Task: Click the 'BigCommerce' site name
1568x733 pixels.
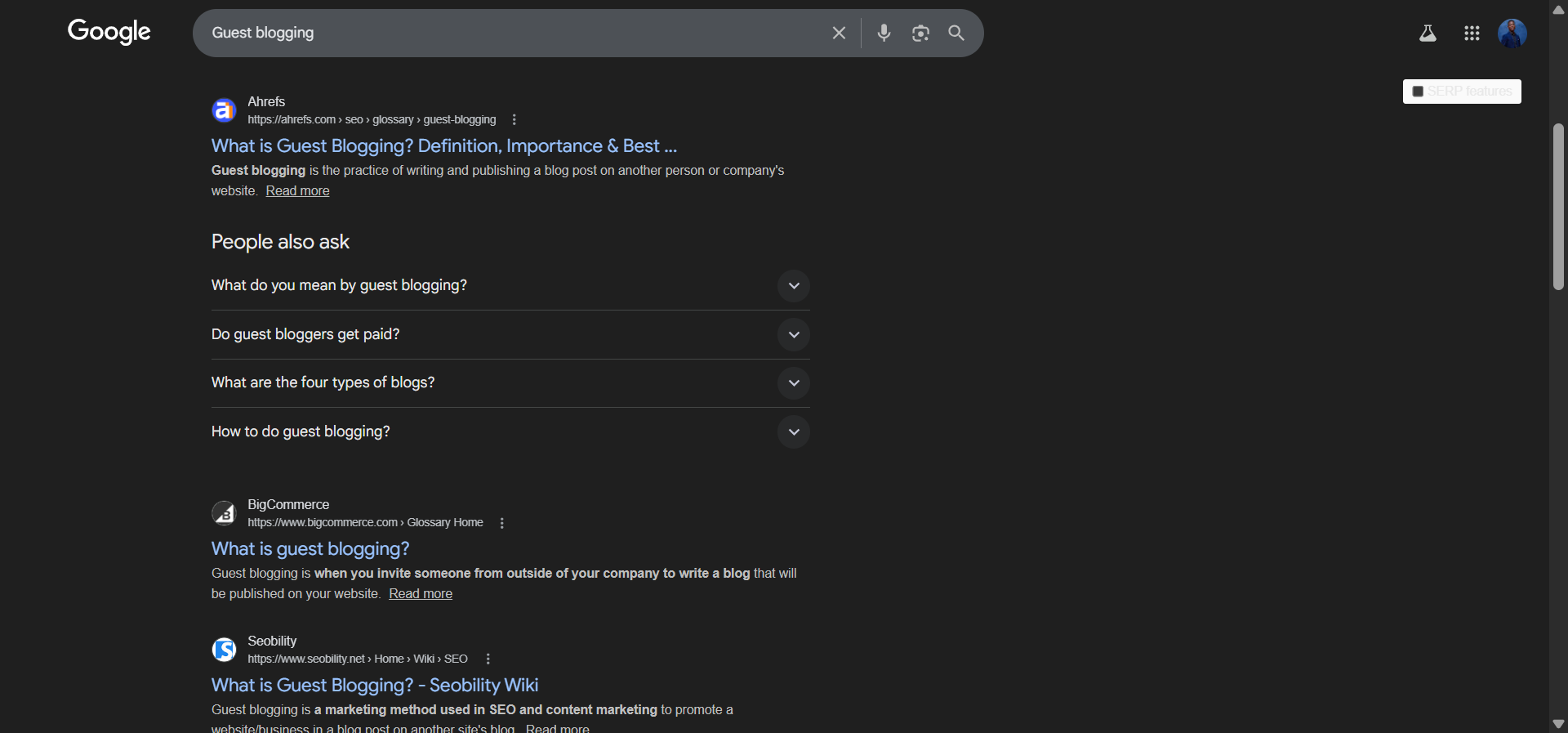Action: point(288,504)
